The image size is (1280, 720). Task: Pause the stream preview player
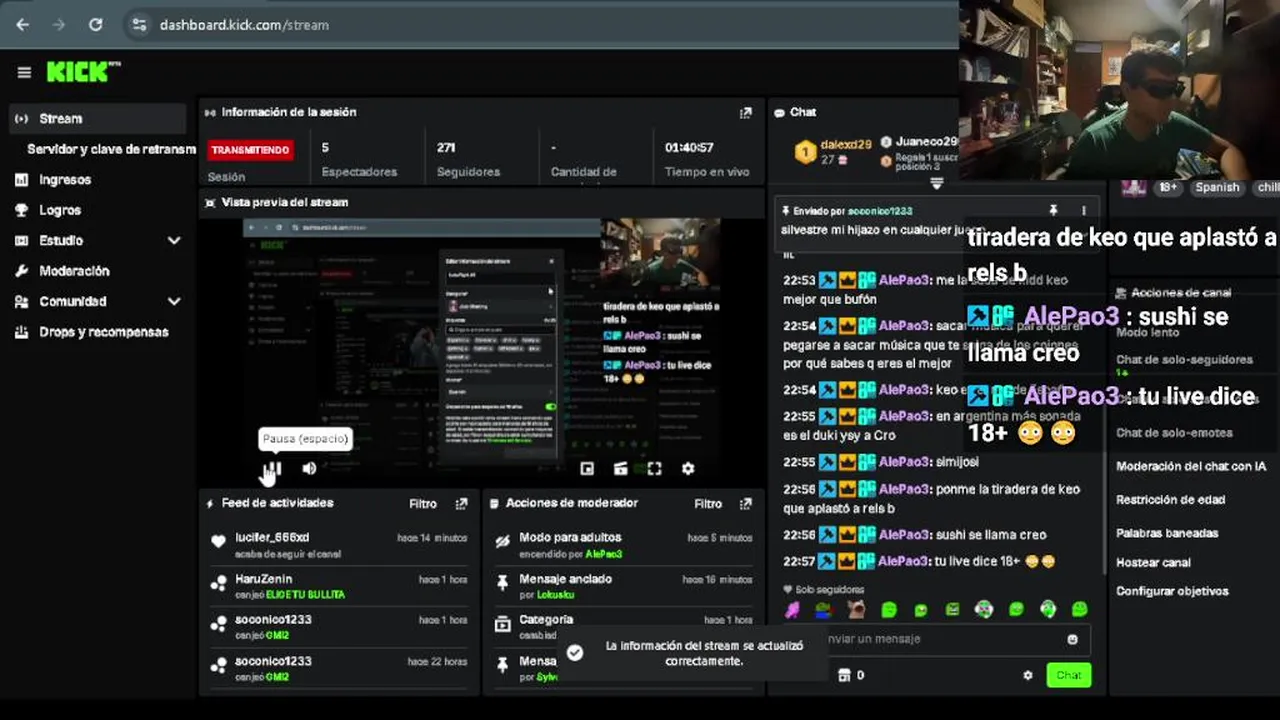(273, 468)
